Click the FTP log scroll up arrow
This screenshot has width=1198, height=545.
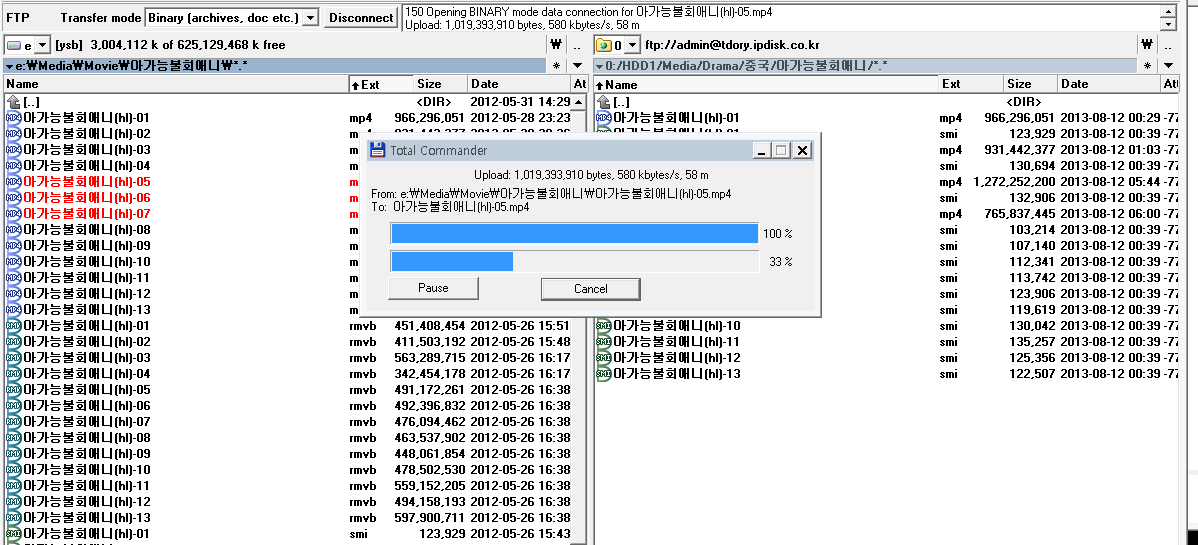(x=1168, y=11)
